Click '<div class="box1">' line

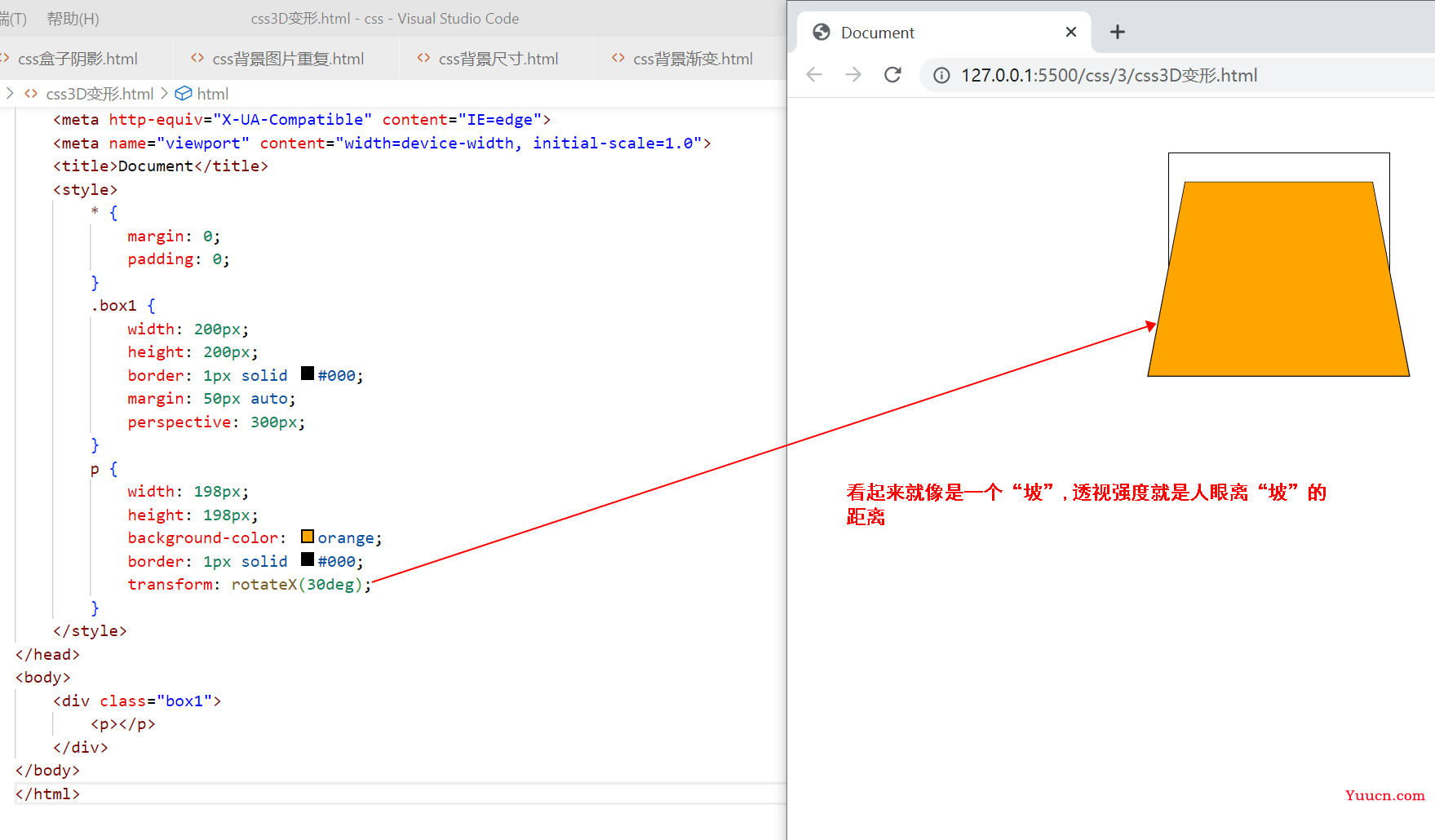[137, 701]
